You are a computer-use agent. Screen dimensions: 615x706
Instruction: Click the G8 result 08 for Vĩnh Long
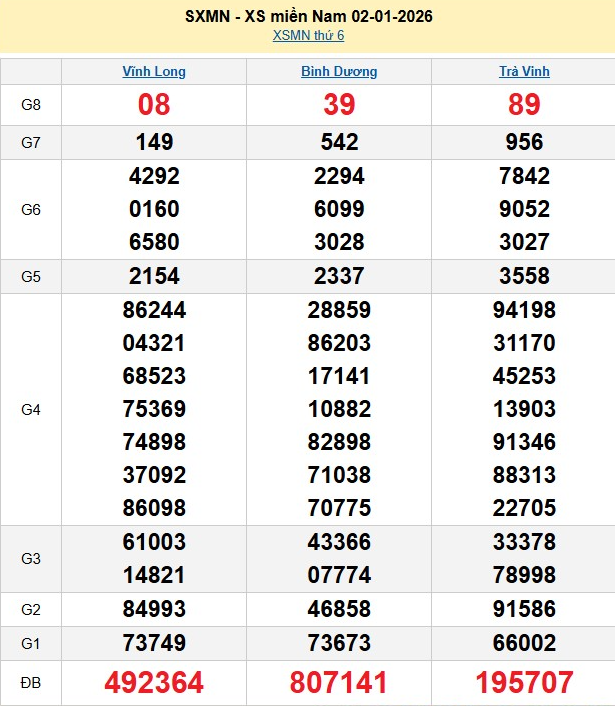(x=154, y=105)
